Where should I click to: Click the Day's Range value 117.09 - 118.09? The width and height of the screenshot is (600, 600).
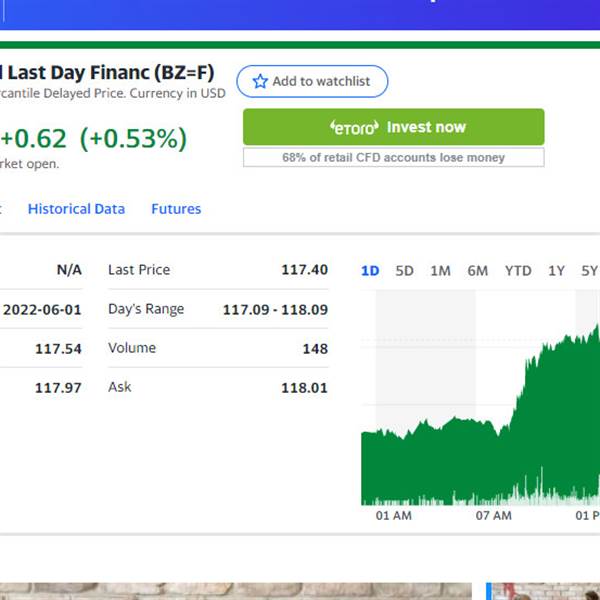point(275,310)
